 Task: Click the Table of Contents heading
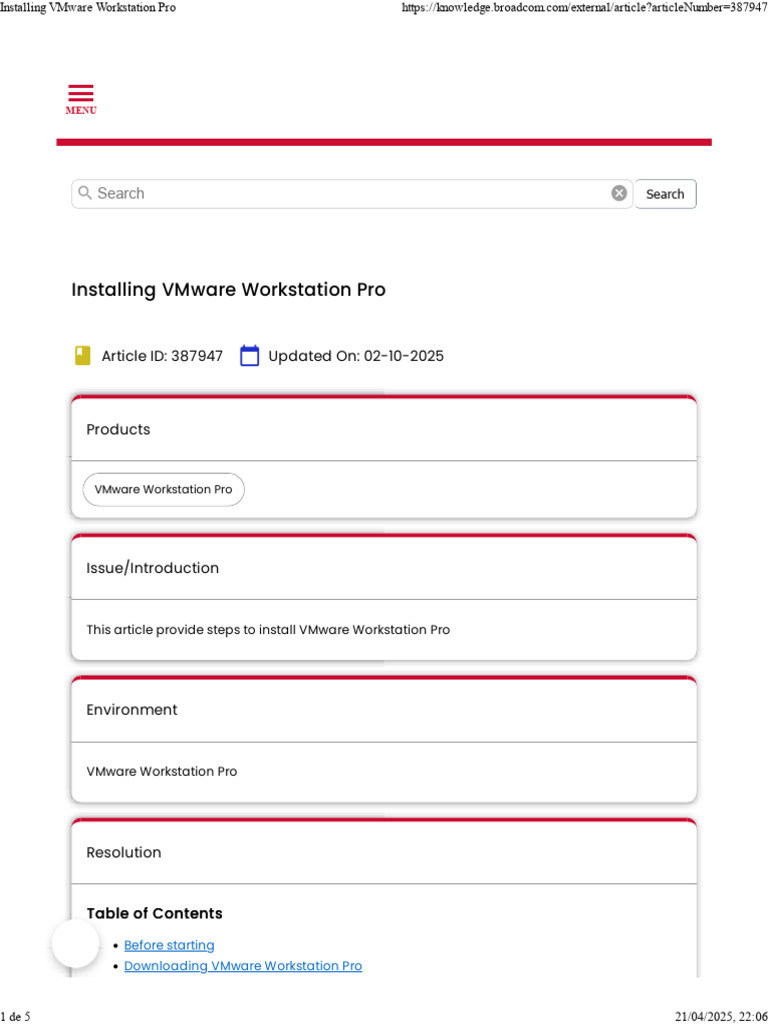(x=154, y=913)
